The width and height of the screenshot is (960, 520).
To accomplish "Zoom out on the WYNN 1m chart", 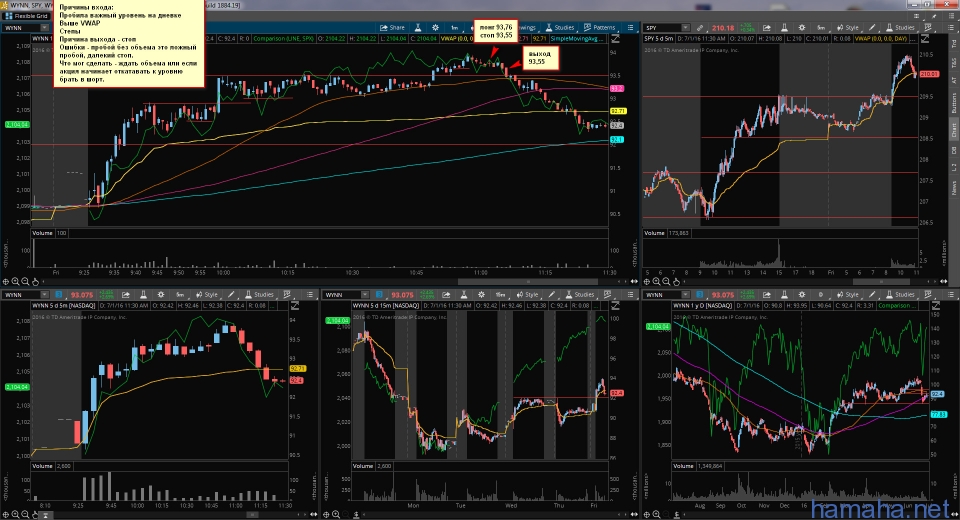I will [25, 281].
